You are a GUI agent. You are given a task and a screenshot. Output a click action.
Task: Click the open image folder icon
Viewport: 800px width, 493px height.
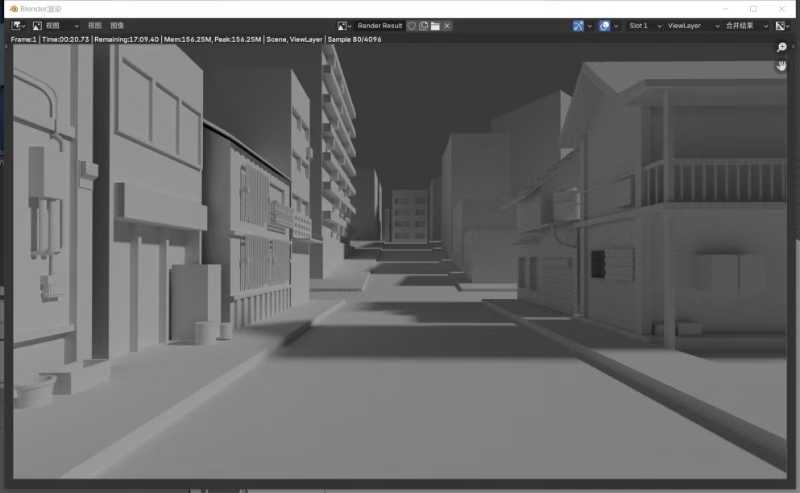[x=435, y=25]
